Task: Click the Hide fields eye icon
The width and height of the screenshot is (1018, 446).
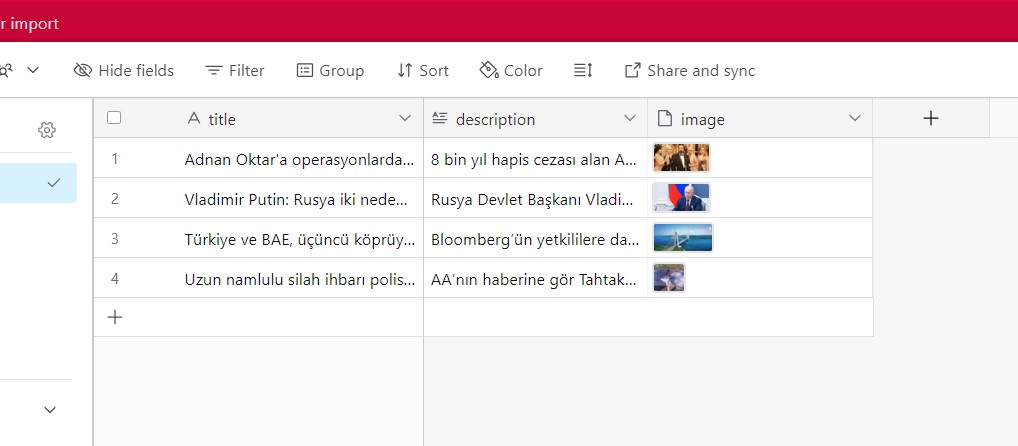Action: pos(83,70)
